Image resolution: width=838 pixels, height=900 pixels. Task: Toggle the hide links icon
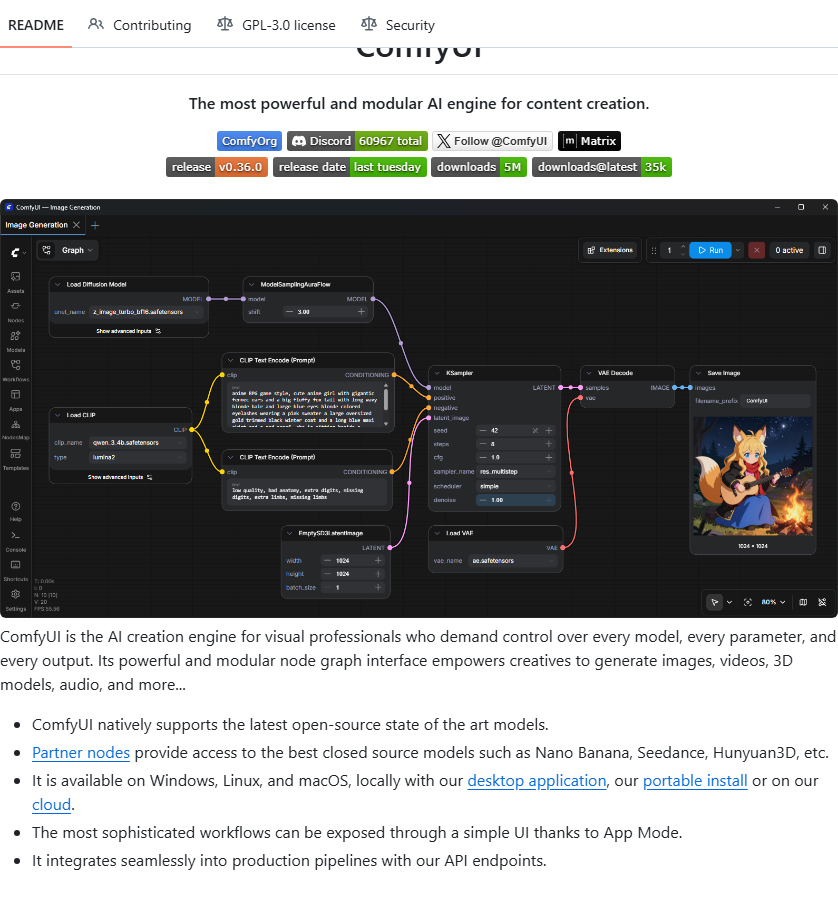(x=822, y=602)
